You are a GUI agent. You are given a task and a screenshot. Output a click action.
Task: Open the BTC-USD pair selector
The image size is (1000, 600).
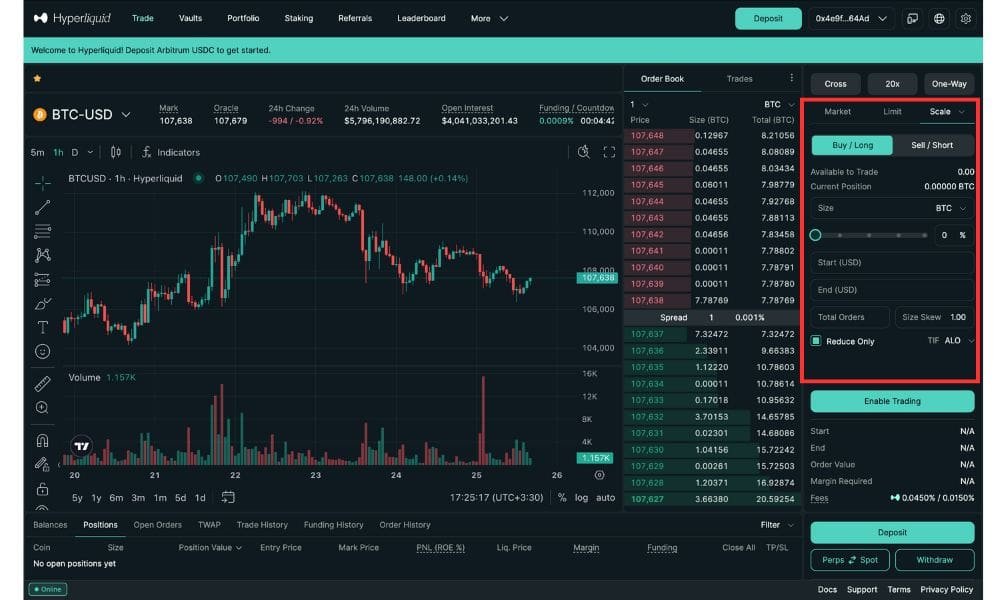pos(82,115)
